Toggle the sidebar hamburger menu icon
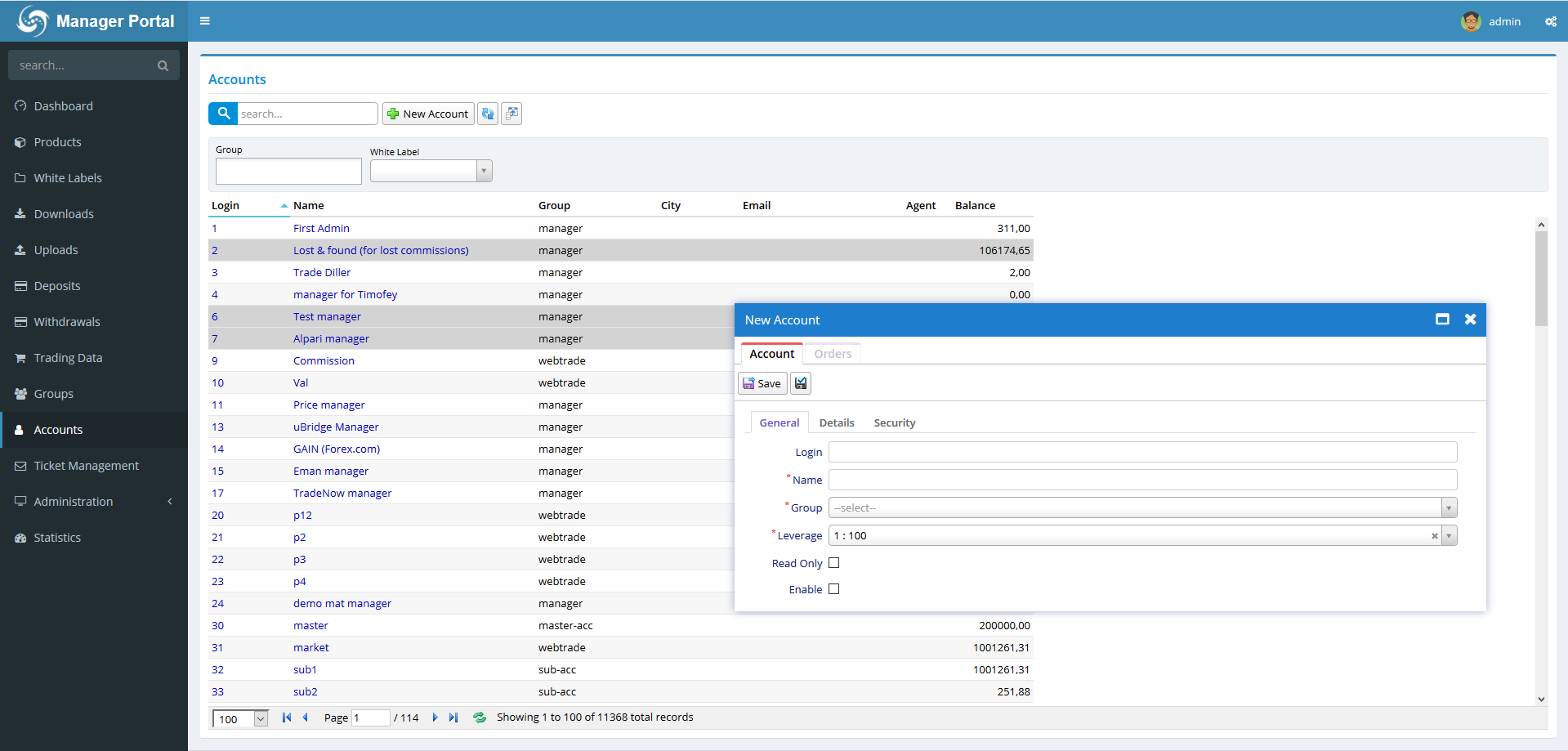 205,21
